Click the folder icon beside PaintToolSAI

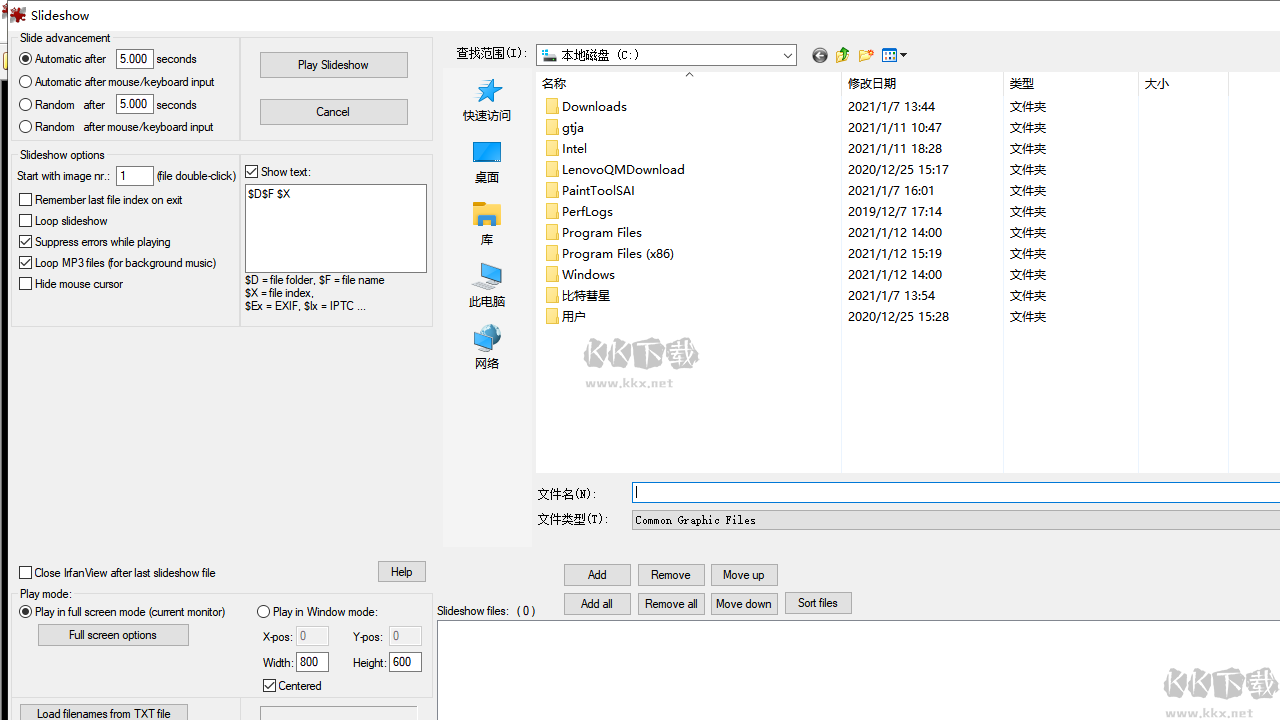click(x=552, y=191)
